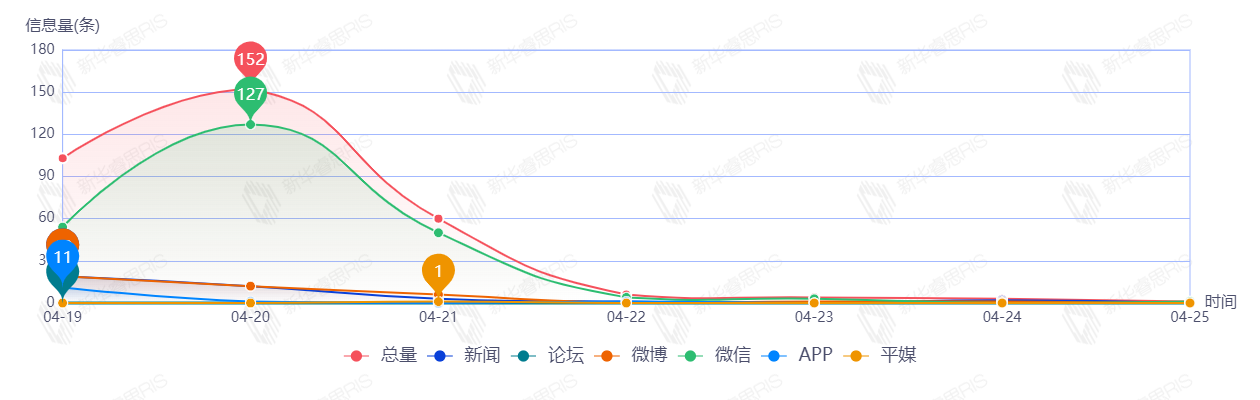
Task: Click the red pin labeled 152
Action: click(x=250, y=59)
